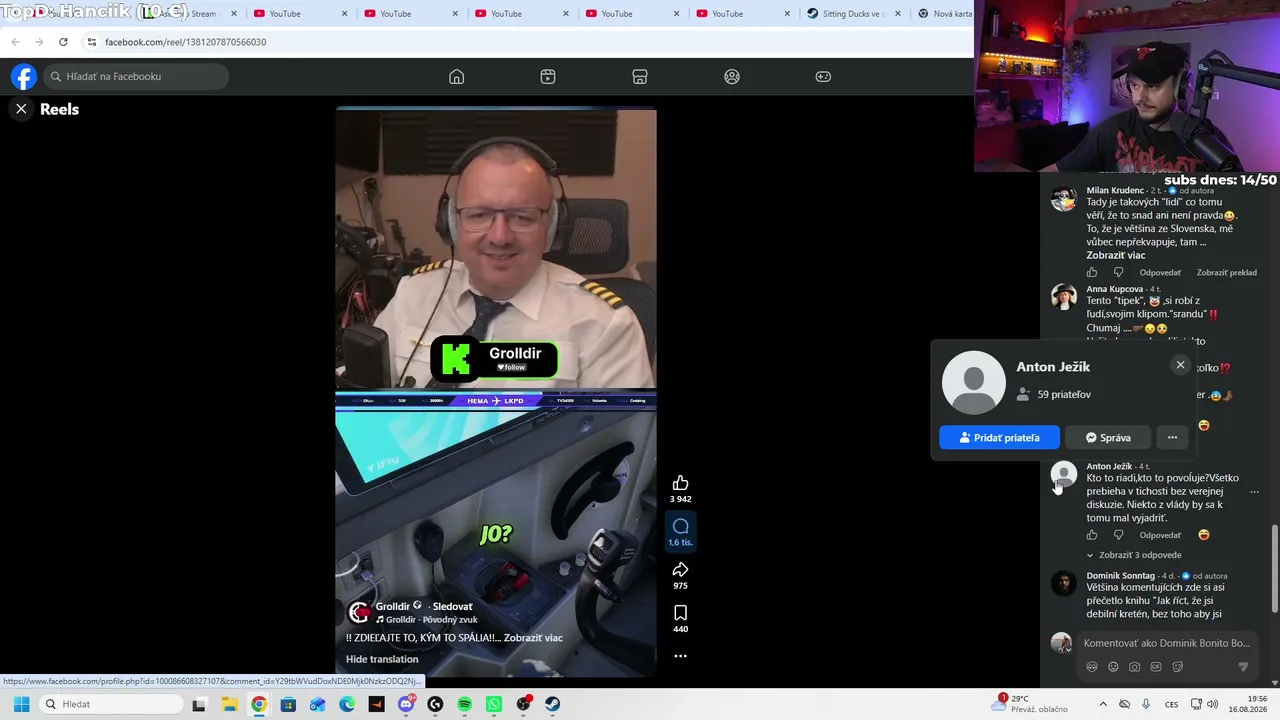Open Spotify from the taskbar
Image resolution: width=1280 pixels, height=720 pixels.
click(x=465, y=704)
